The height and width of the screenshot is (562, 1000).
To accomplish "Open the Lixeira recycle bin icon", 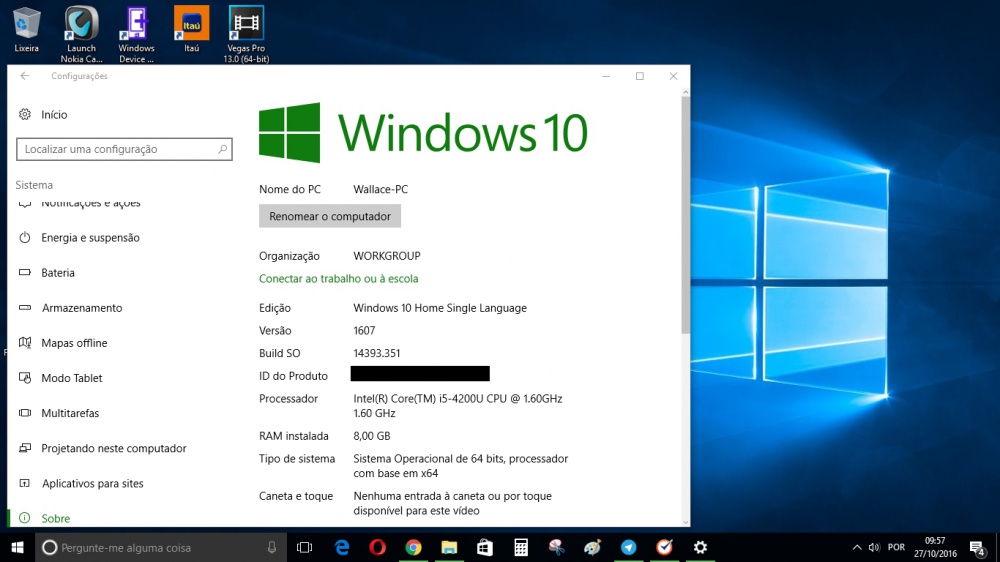I will (26, 29).
